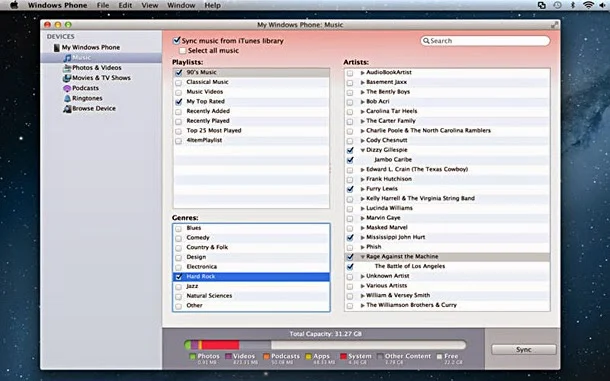Open the Bluetooth icon in menu bar
The image size is (610, 381).
[573, 5]
